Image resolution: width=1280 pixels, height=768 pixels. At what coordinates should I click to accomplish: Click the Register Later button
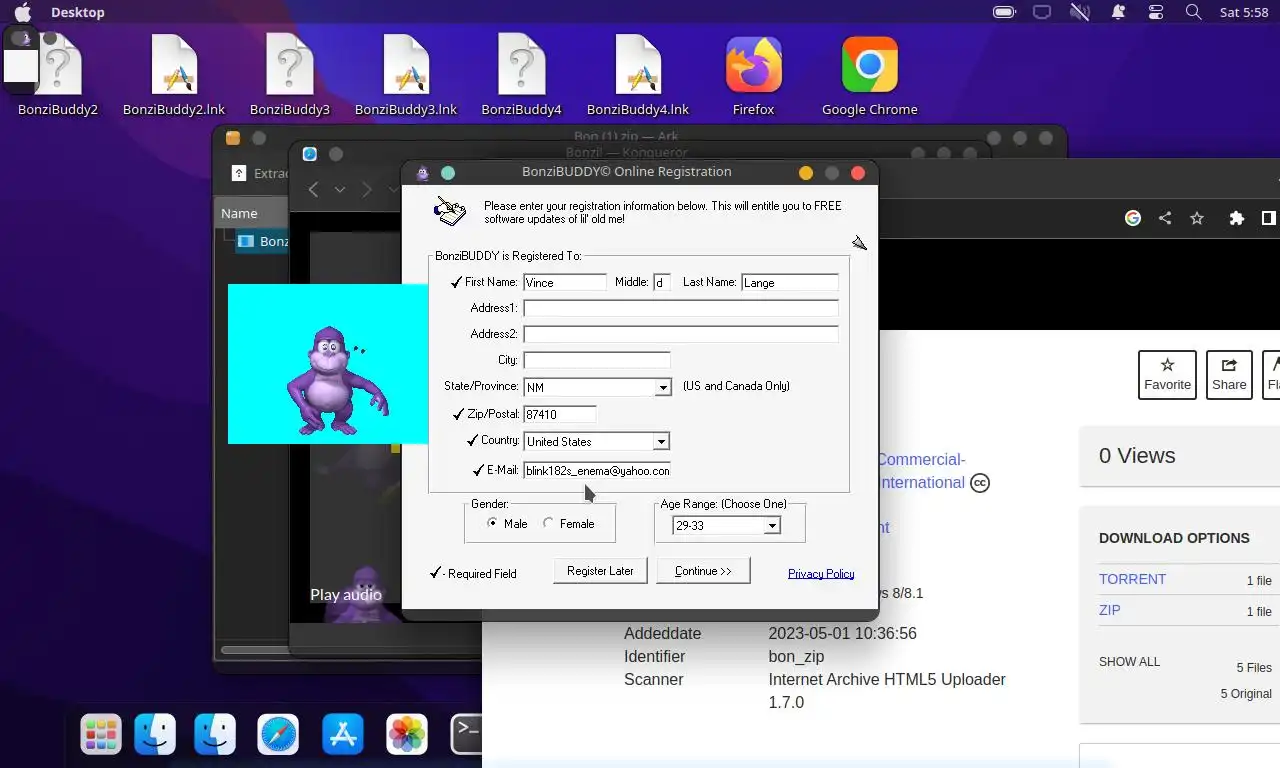point(600,571)
